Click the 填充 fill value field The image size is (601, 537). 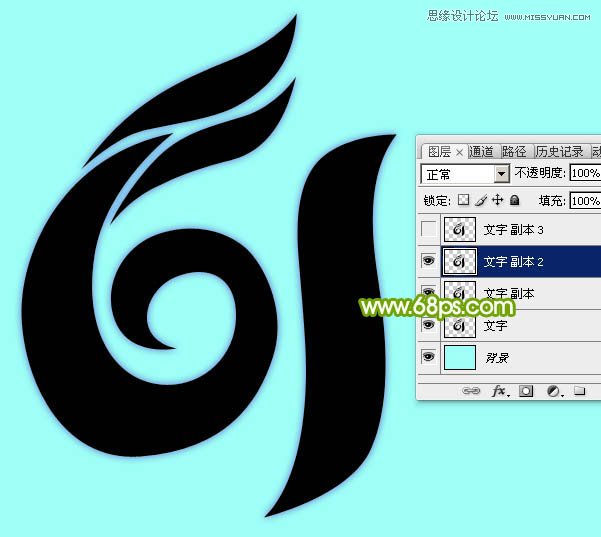(585, 201)
